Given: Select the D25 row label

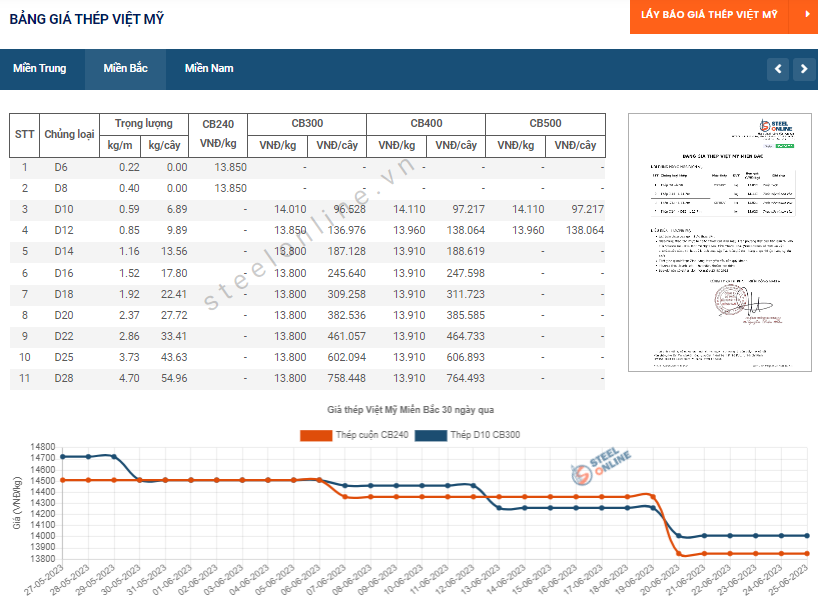Looking at the screenshot, I should point(64,357).
